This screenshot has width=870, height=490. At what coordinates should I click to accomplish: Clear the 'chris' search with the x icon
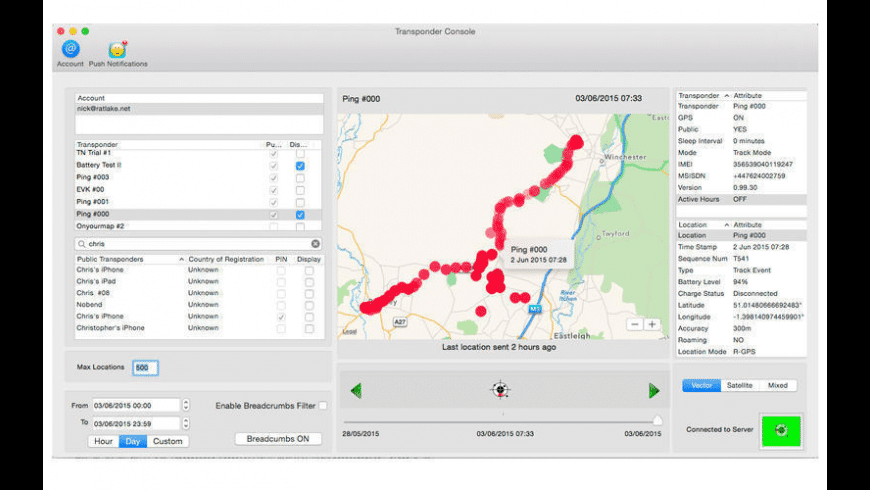(x=315, y=244)
